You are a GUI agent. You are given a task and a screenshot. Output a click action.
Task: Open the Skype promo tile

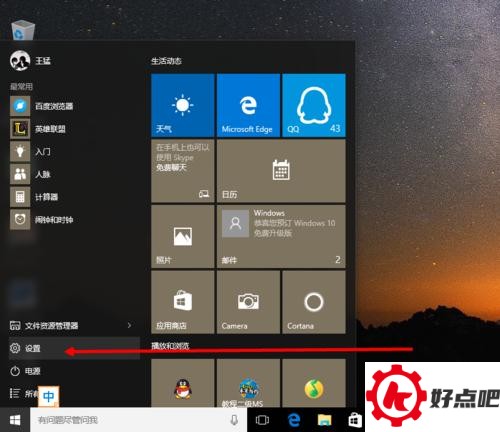pyautogui.click(x=183, y=171)
